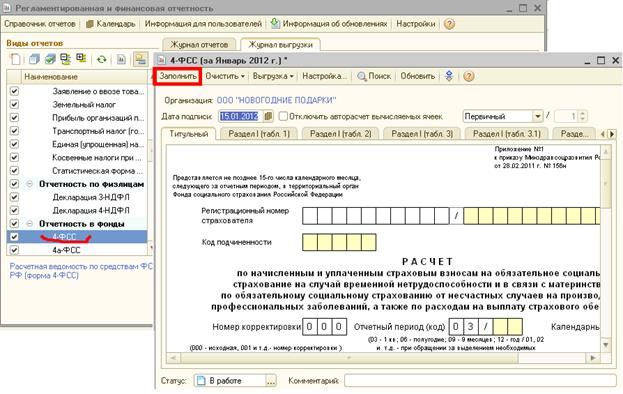Screen dimensions: 623x394
Task: Click the Обновить button
Action: click(x=418, y=76)
